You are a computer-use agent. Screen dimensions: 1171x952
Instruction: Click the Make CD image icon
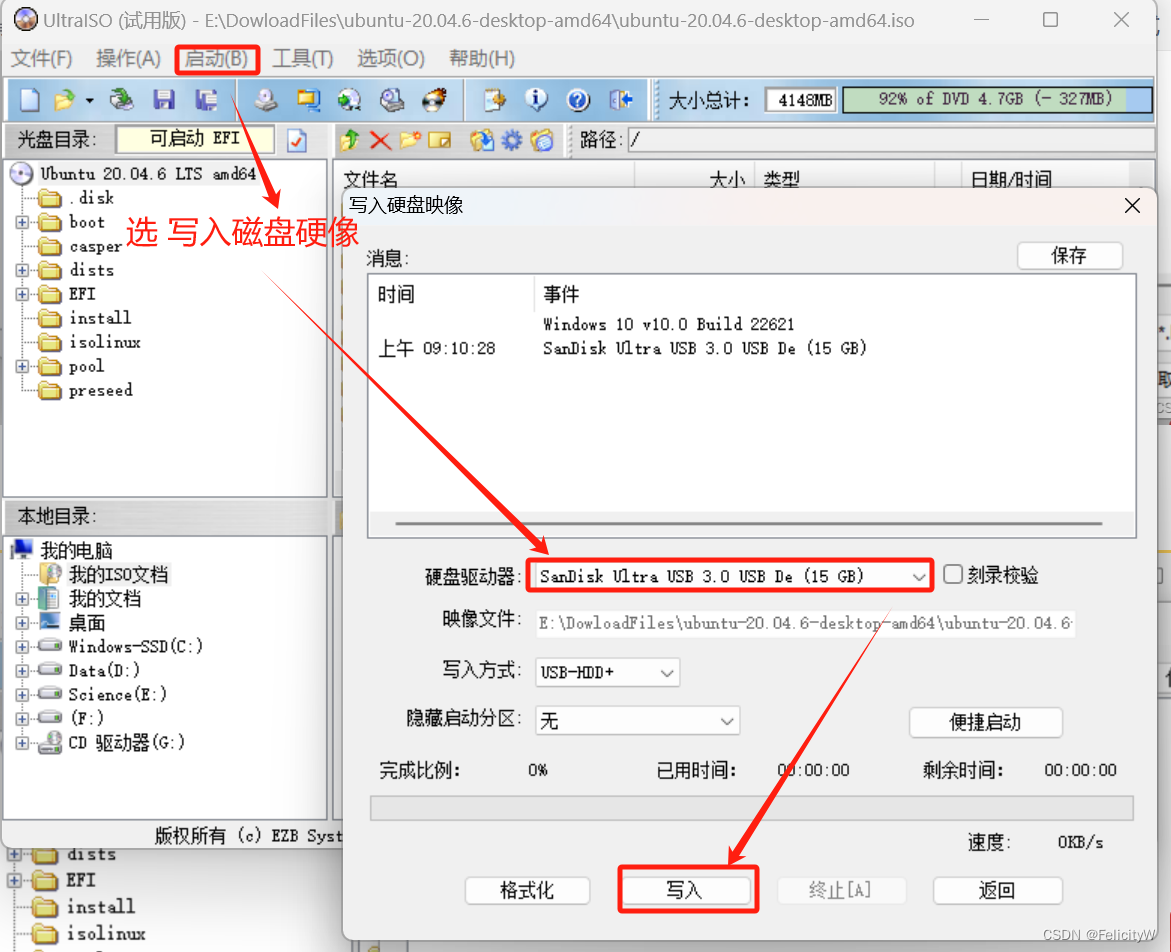tap(266, 99)
